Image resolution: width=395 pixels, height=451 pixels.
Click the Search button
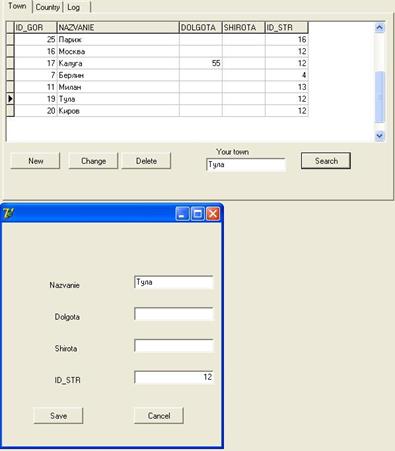click(326, 161)
